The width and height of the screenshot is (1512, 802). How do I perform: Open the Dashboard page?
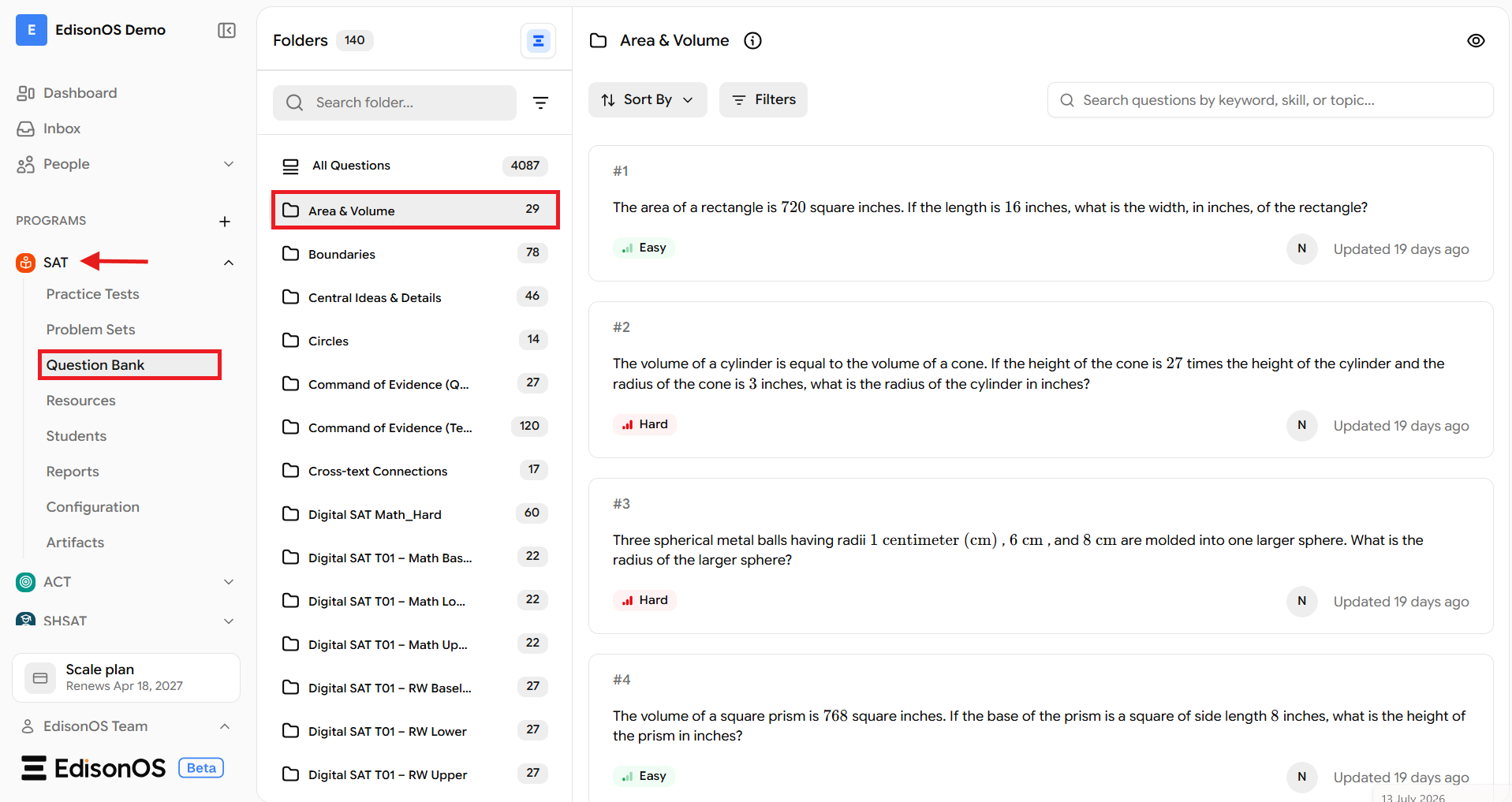tap(80, 93)
